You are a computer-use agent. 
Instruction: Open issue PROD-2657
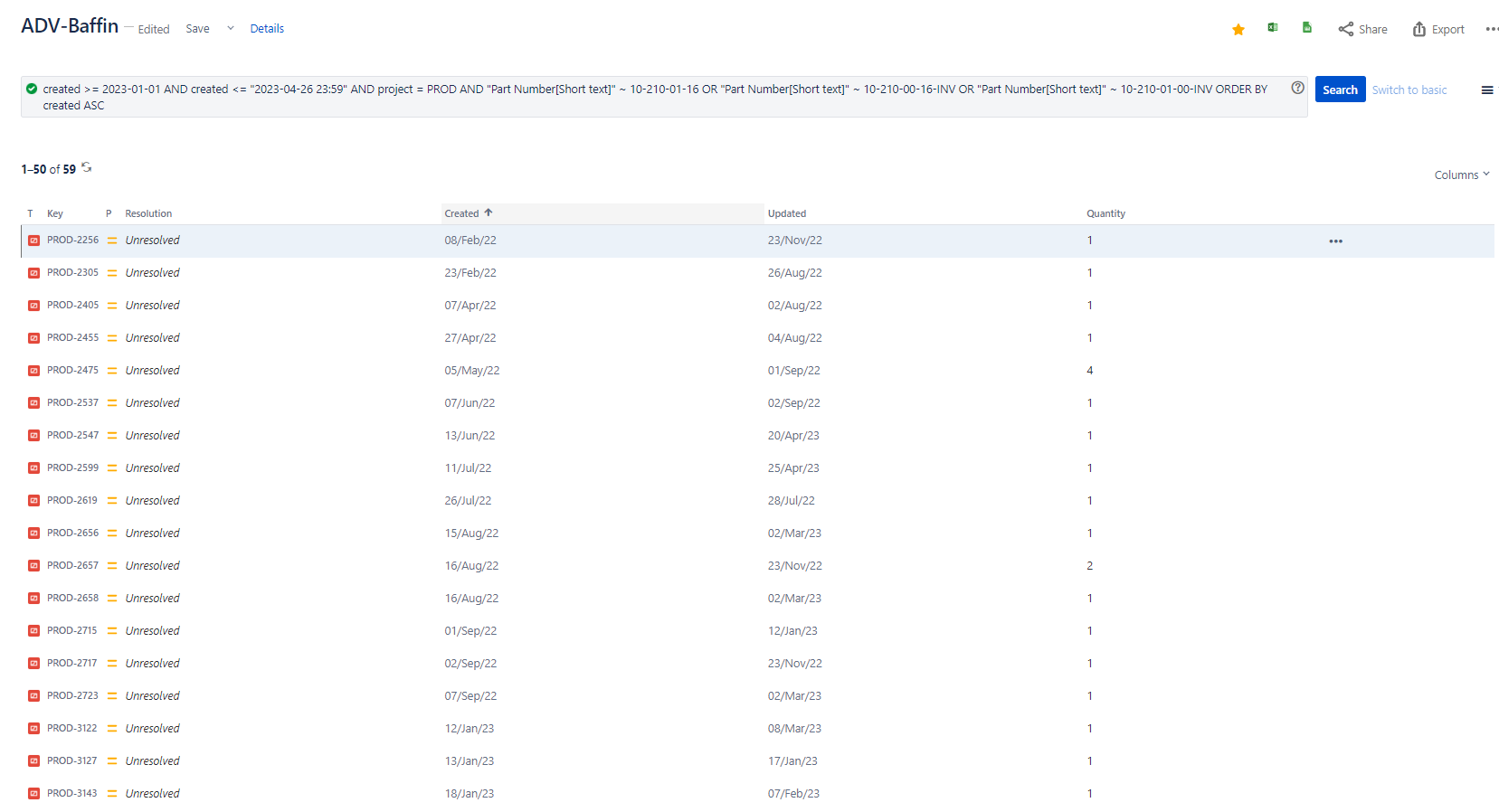72,565
